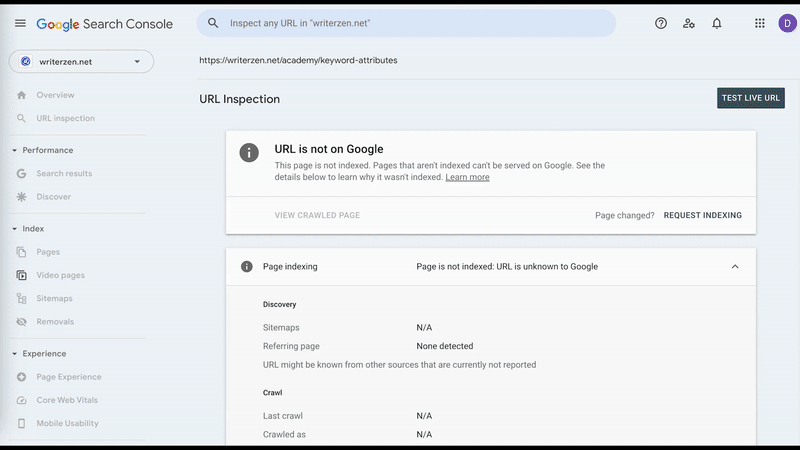This screenshot has width=800, height=450.
Task: Click the search magnifier icon
Action: (x=213, y=23)
